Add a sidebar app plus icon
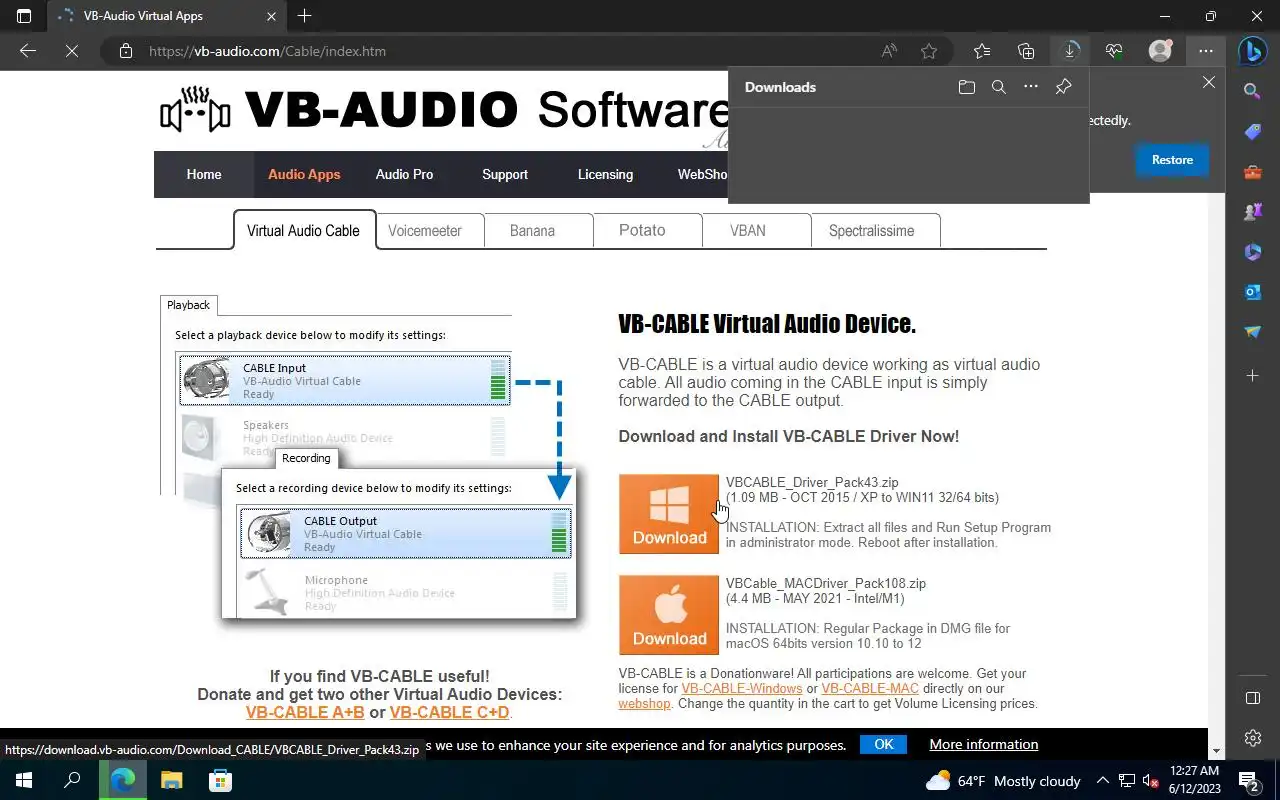The height and width of the screenshot is (800, 1280). coord(1252,376)
